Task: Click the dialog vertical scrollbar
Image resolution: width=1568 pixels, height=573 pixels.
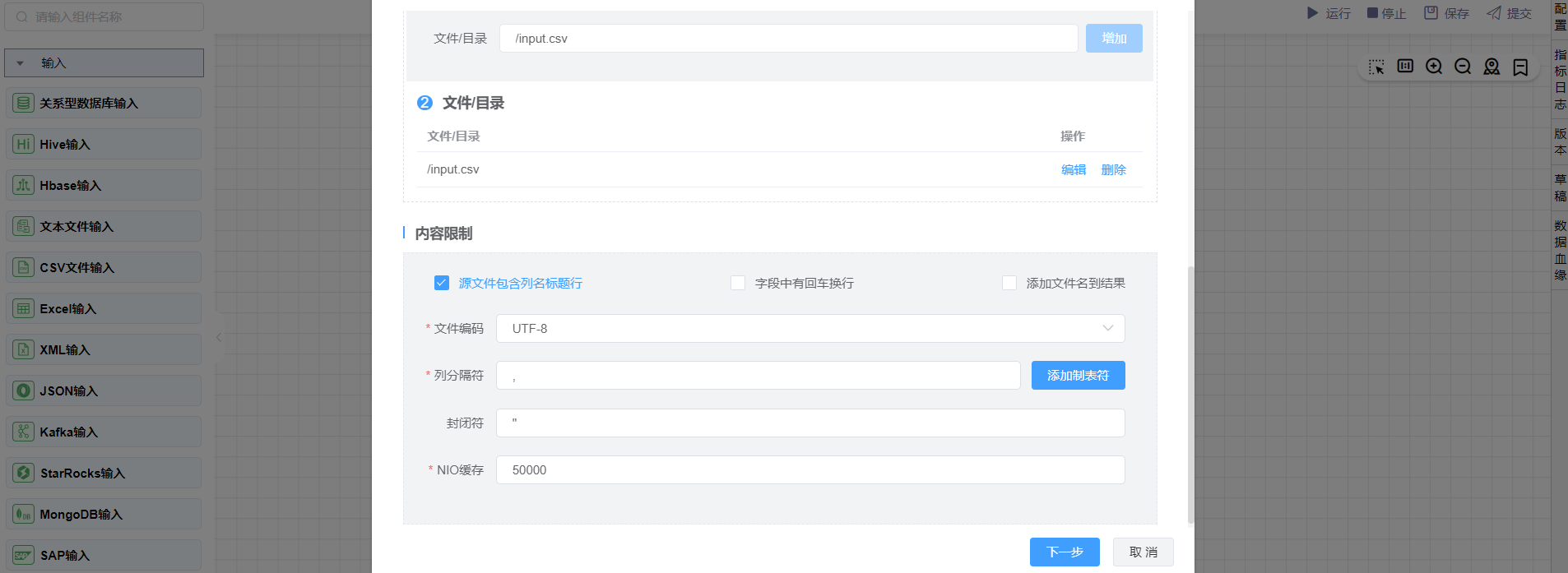Action: point(1190,395)
